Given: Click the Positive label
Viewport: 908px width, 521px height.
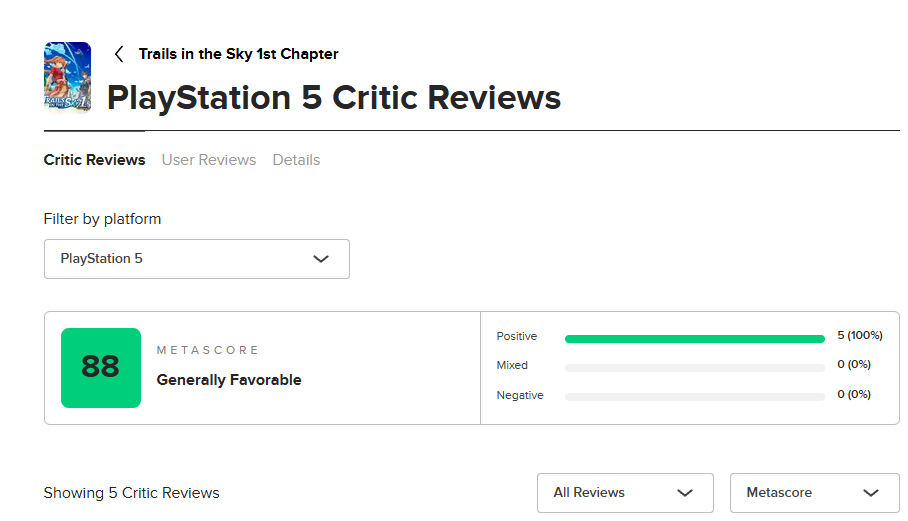Looking at the screenshot, I should [x=517, y=337].
